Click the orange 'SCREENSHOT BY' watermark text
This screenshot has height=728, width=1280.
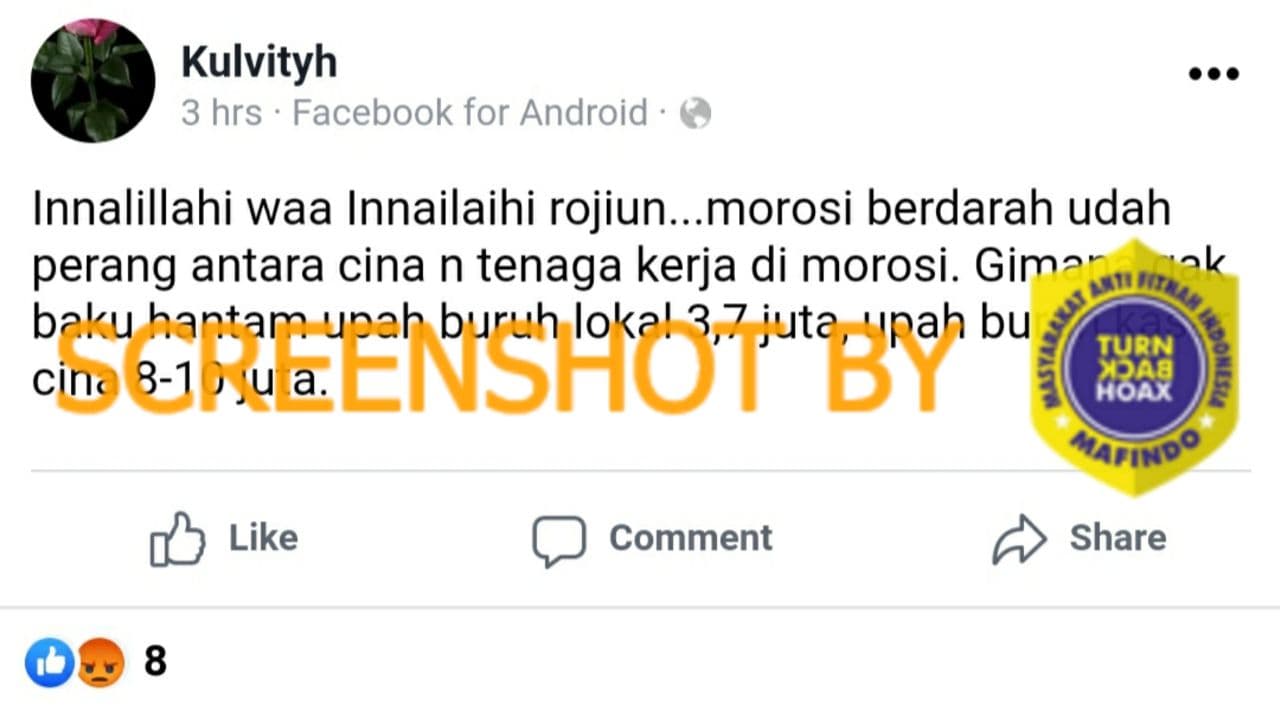[508, 369]
